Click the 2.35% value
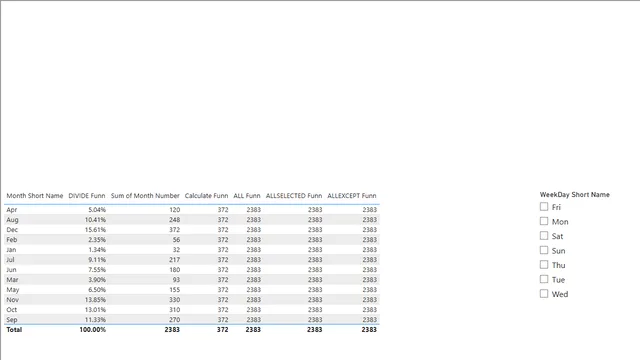640x360 pixels. click(97, 240)
